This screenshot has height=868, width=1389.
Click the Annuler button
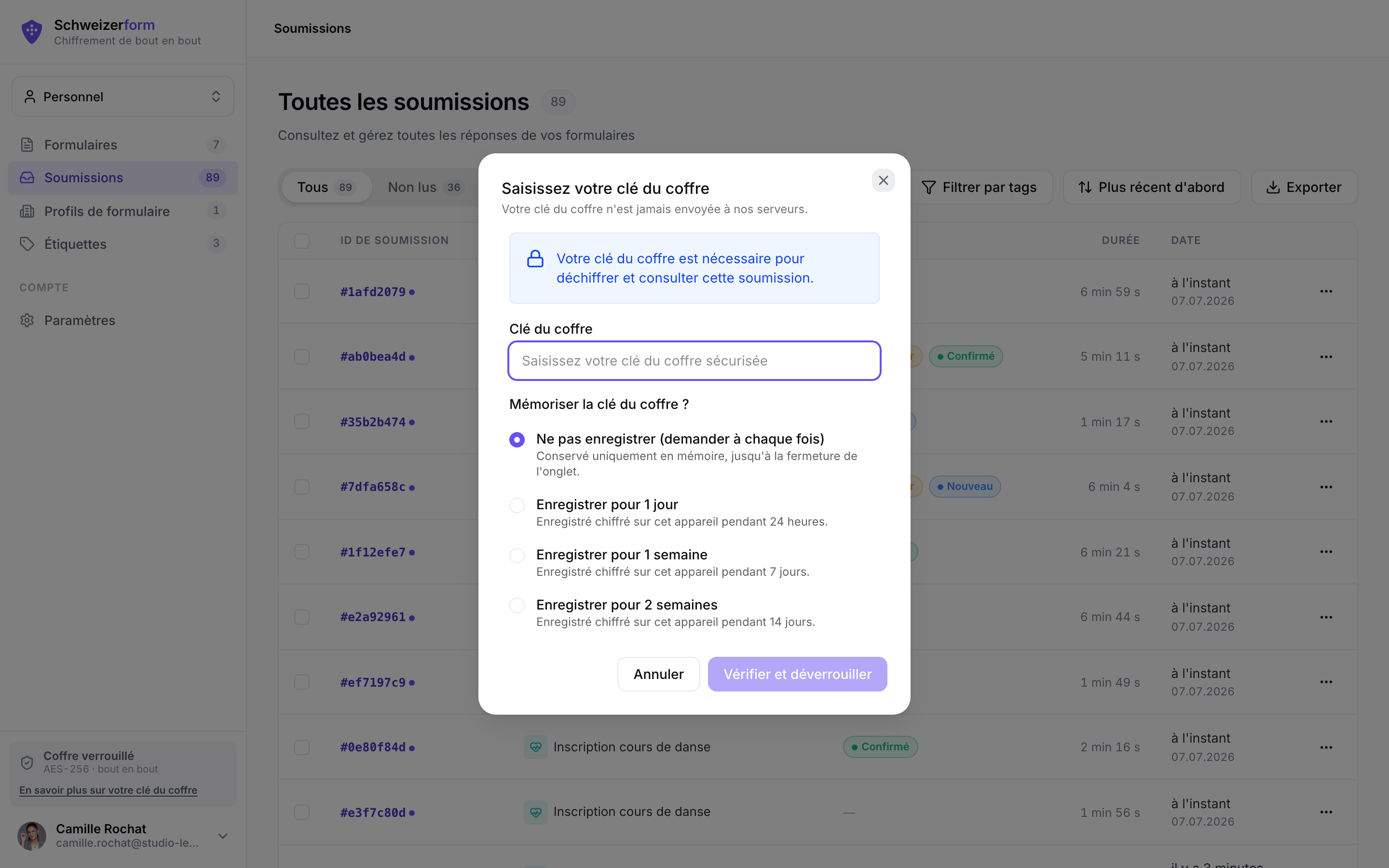658,674
